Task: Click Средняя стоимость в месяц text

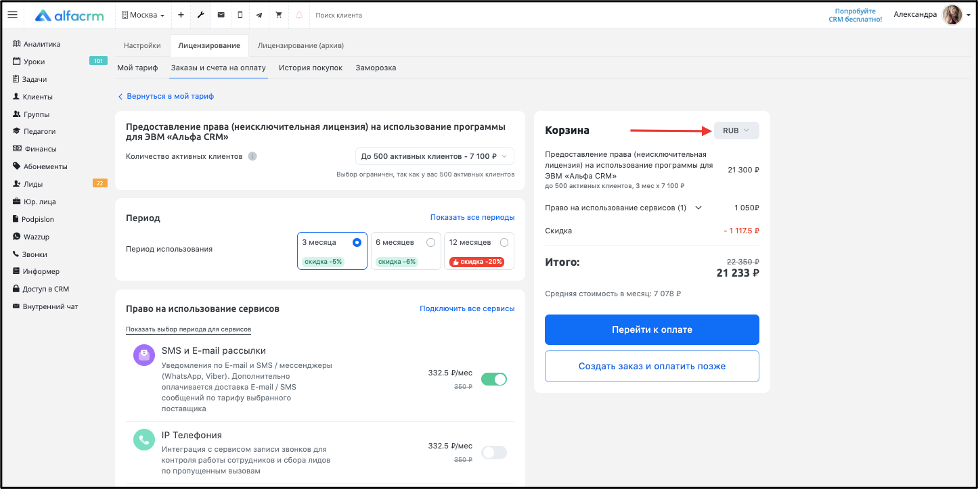Action: point(612,294)
